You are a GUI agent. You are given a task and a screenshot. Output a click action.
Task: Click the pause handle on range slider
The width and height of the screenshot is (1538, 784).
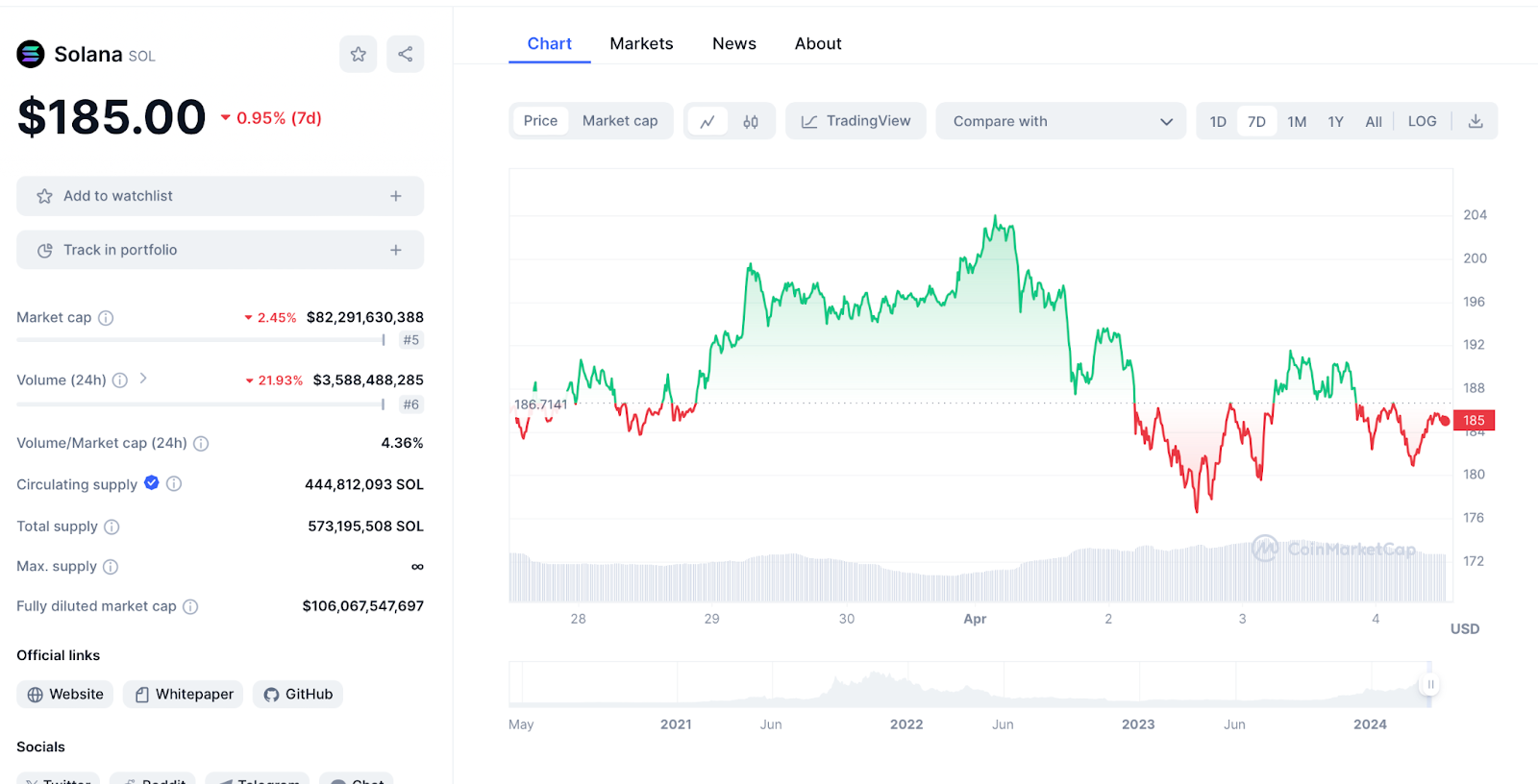[x=1430, y=684]
